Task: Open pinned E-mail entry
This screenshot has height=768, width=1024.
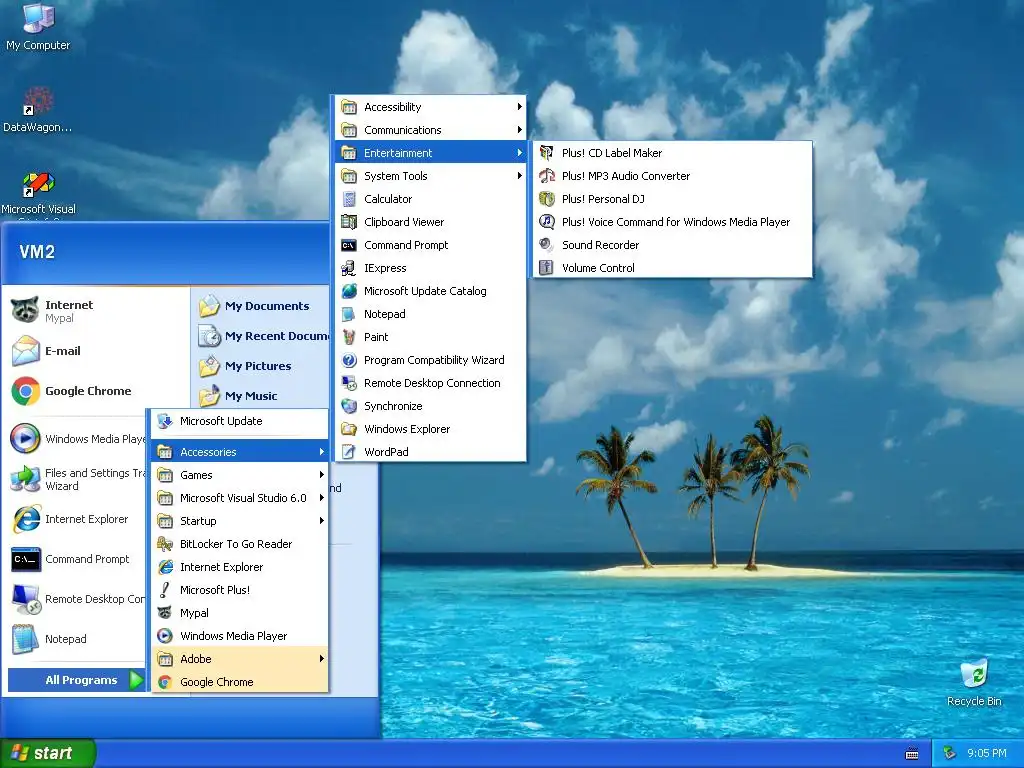Action: (97, 351)
